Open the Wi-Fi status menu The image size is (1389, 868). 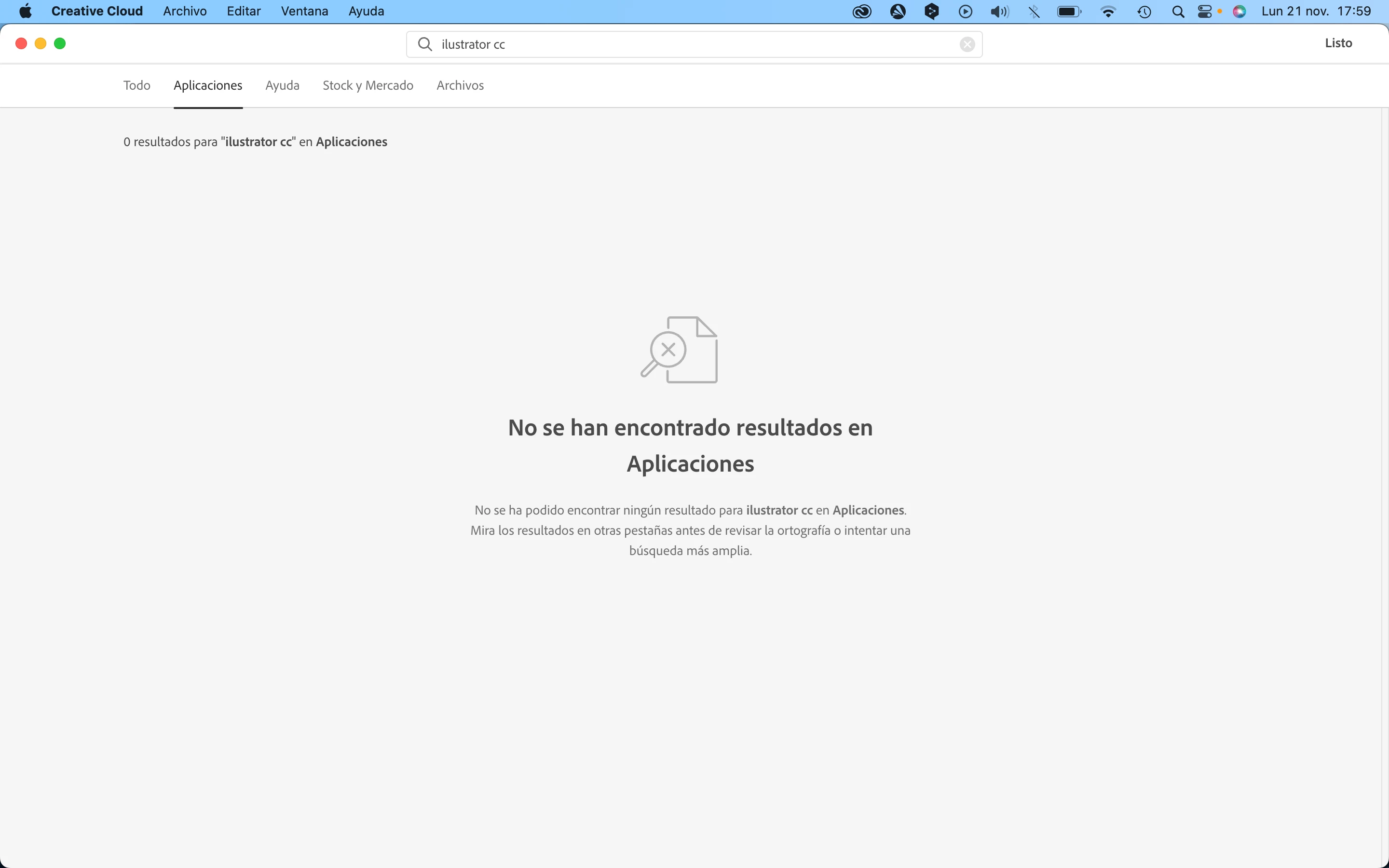tap(1108, 12)
